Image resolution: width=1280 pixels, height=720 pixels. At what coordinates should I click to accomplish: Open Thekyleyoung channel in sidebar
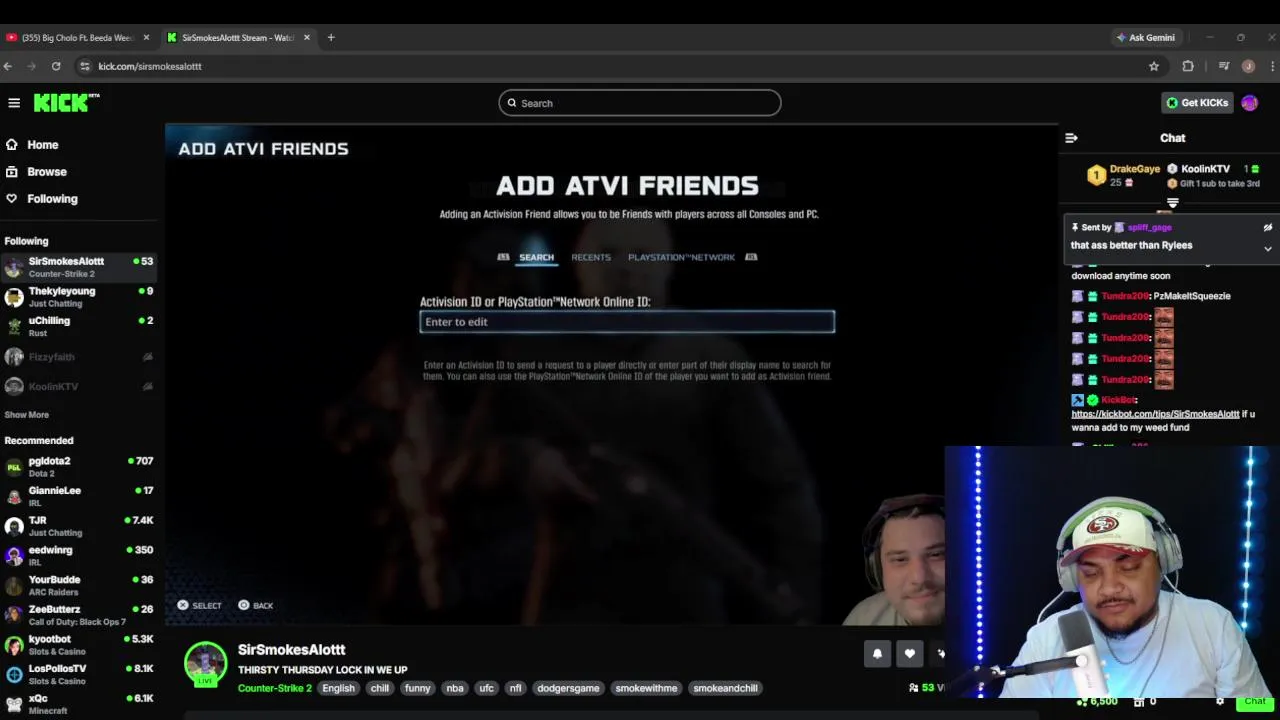(x=80, y=297)
